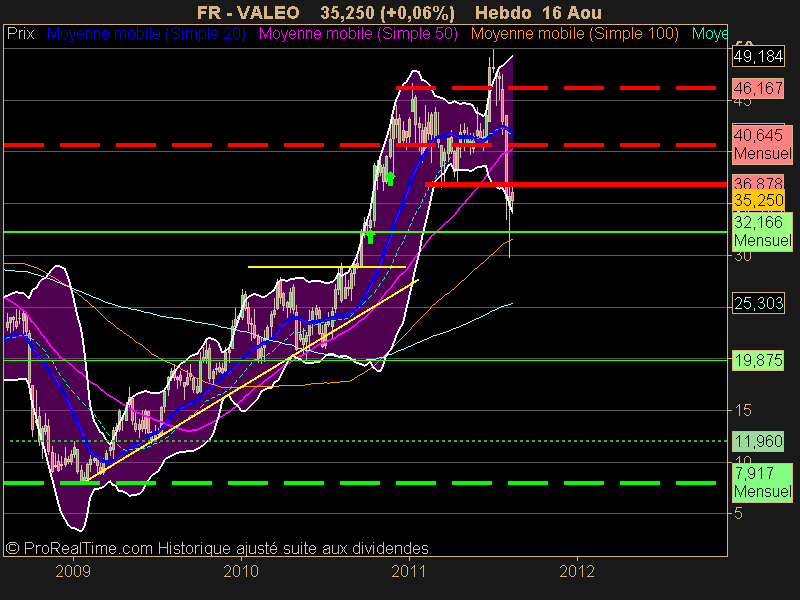Viewport: 800px width, 600px height.
Task: Select the Moyenne mobile (Simple 100) legend
Action: point(574,34)
